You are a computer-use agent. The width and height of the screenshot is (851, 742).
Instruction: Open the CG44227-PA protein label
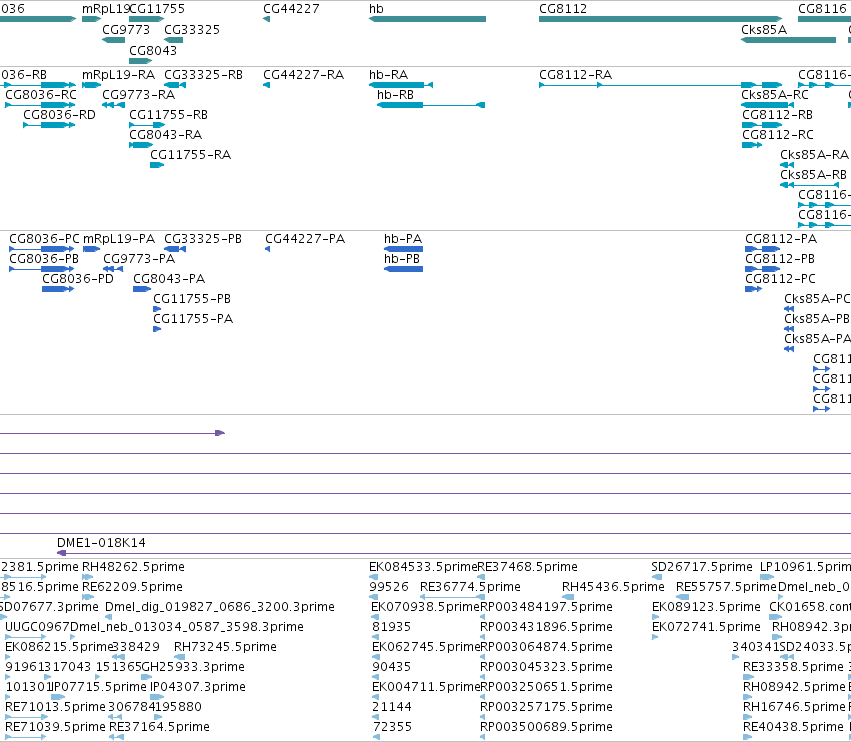(305, 239)
